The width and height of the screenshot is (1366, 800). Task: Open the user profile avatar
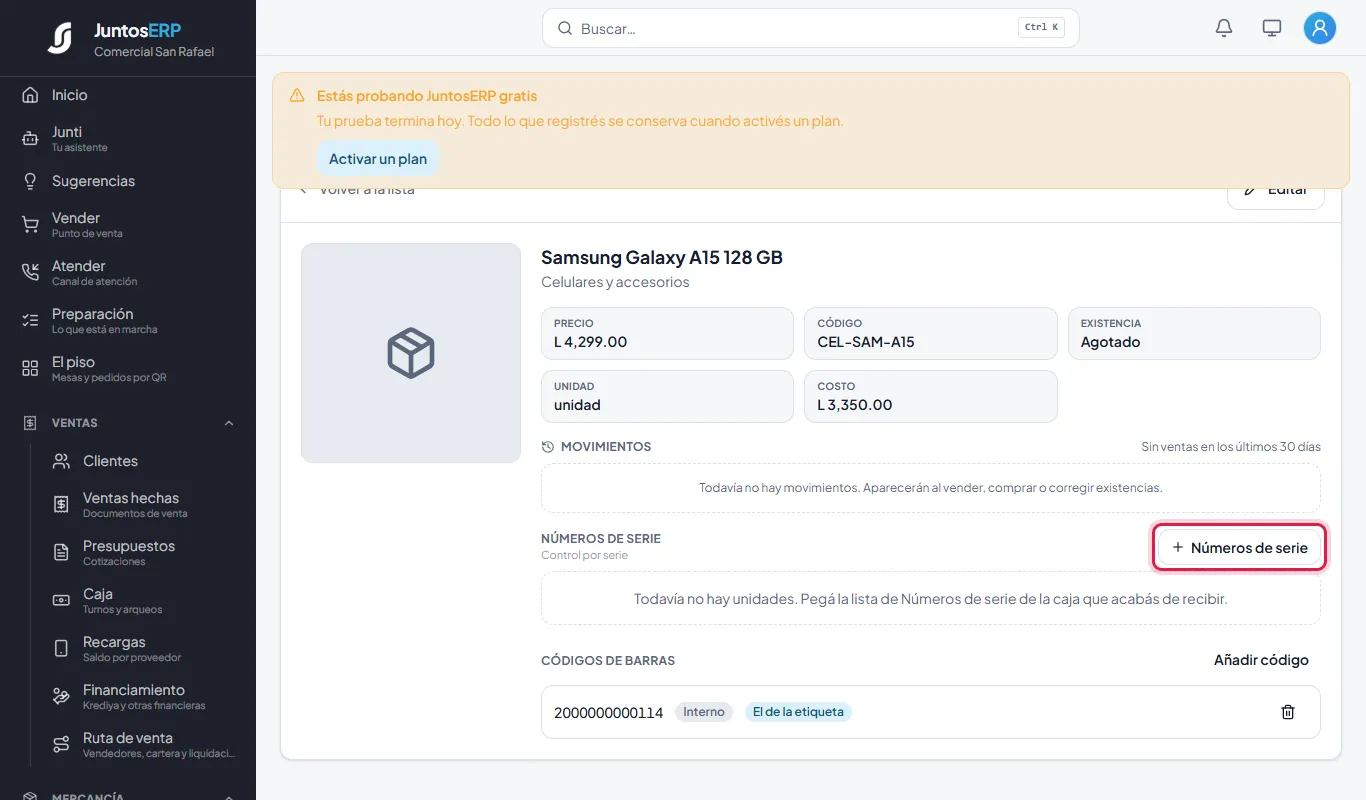(x=1320, y=28)
